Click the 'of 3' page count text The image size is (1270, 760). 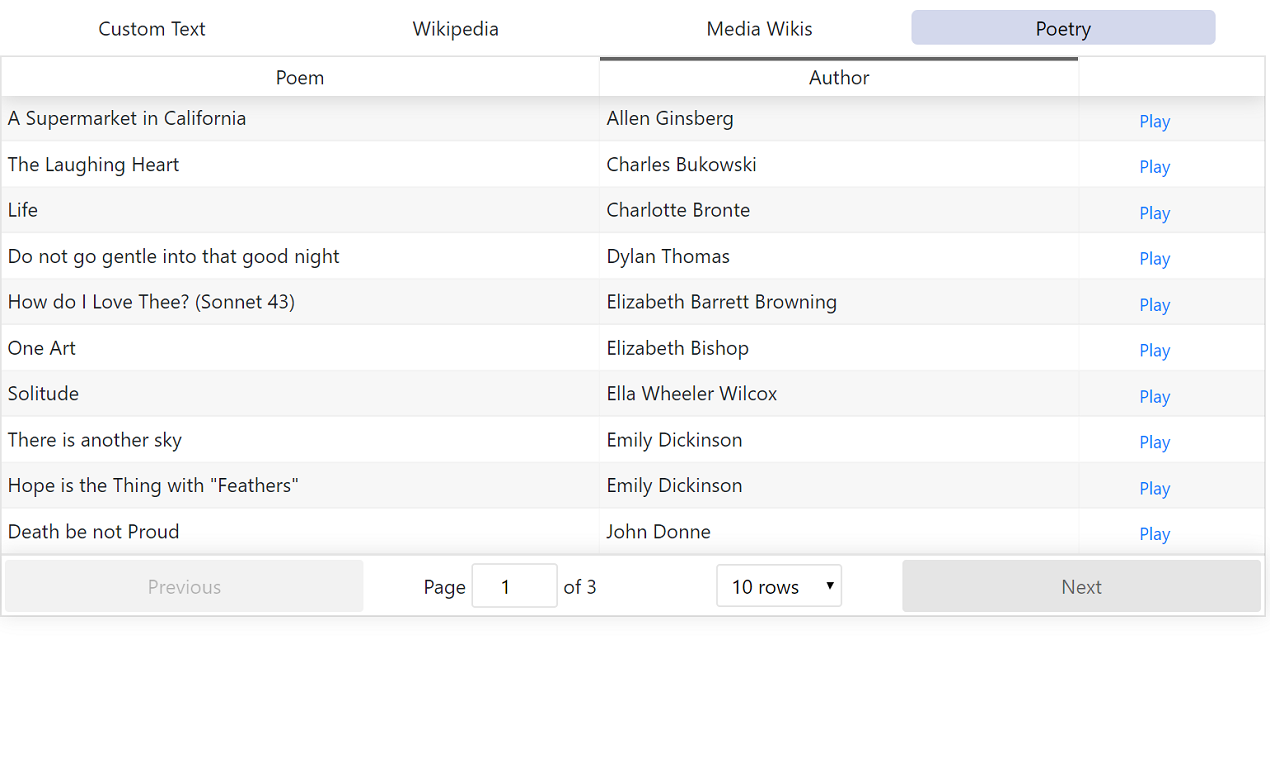(580, 587)
